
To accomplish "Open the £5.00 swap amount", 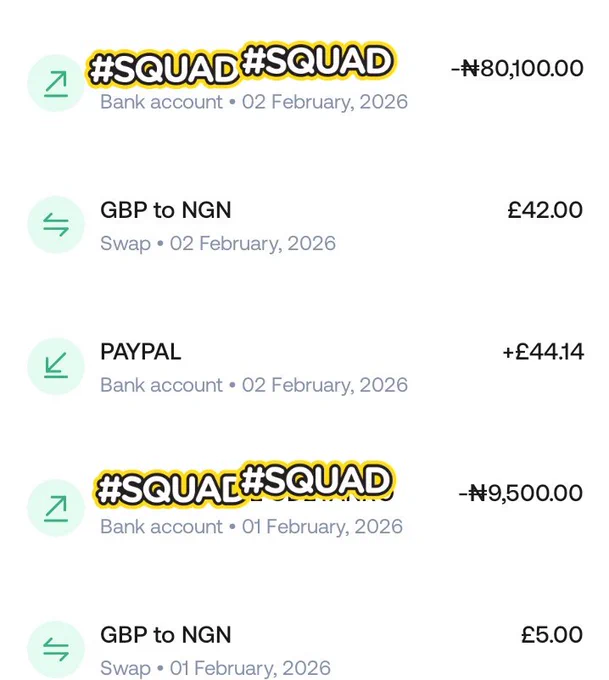I will [552, 635].
